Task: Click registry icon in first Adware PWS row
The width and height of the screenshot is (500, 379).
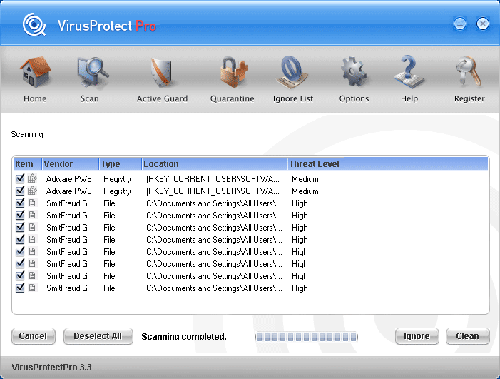Action: pos(32,179)
